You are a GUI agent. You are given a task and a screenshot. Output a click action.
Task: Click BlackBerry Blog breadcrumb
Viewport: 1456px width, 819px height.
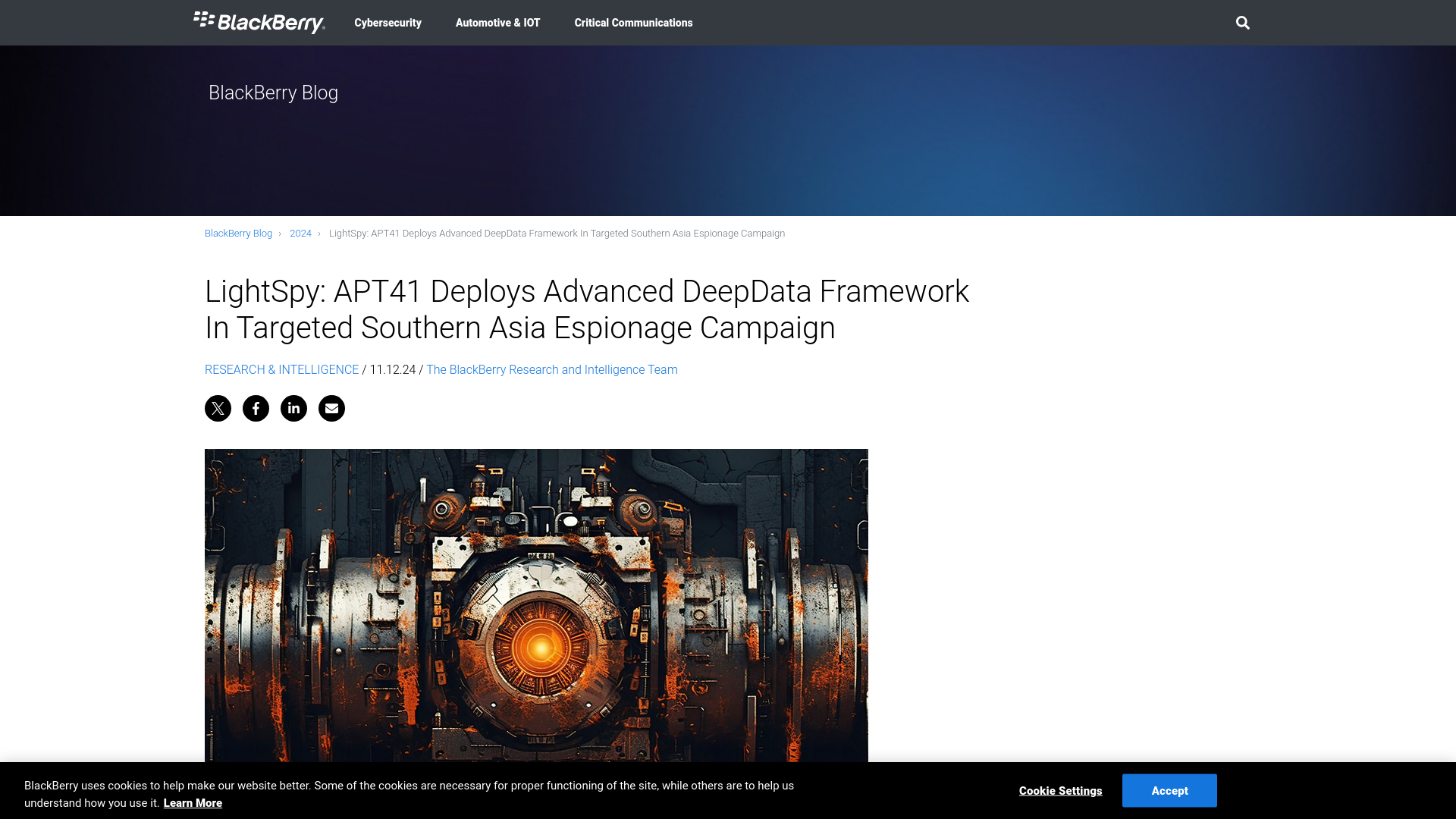pyautogui.click(x=238, y=233)
